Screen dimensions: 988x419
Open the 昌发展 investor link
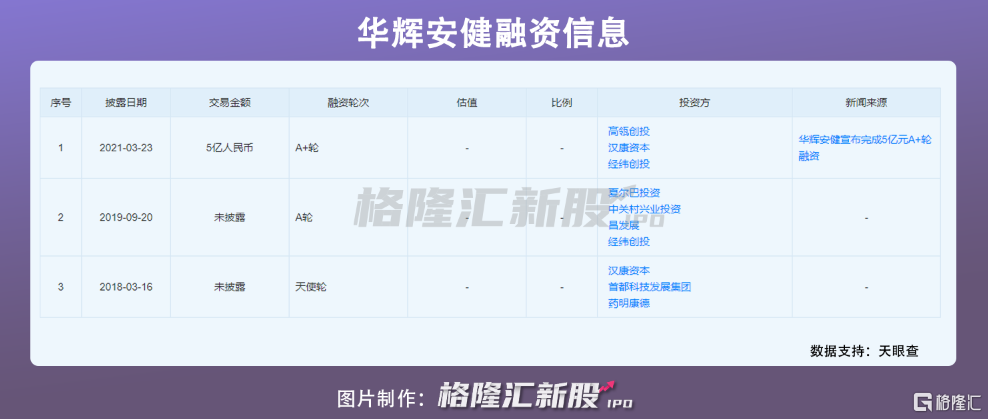(x=623, y=225)
